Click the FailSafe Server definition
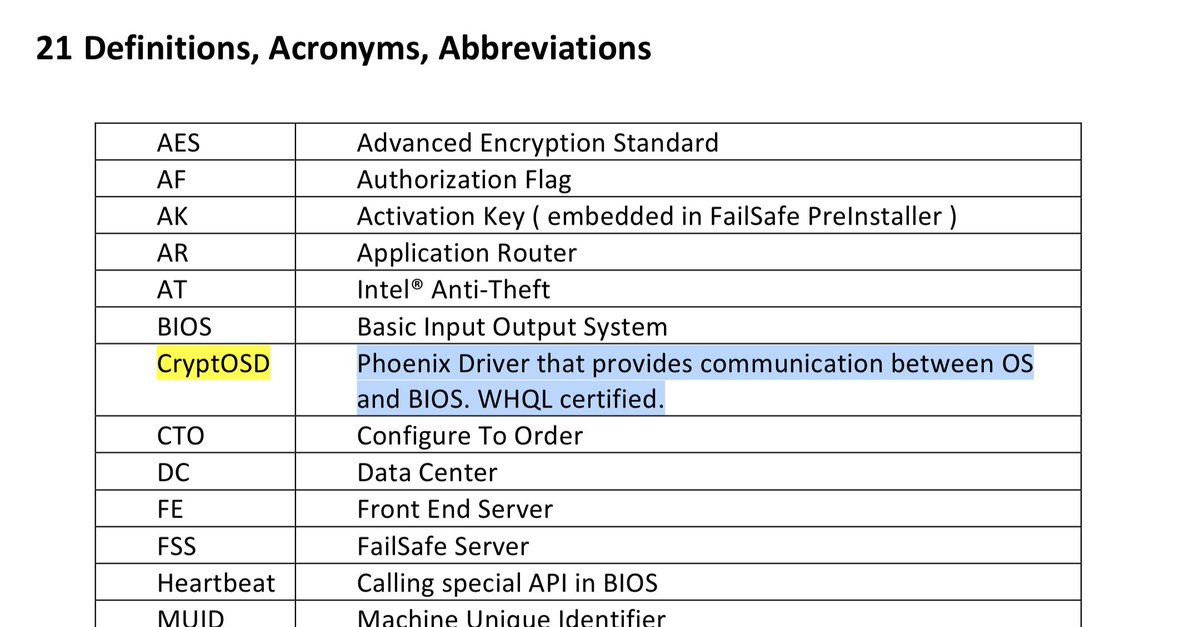The height and width of the screenshot is (627, 1200). [442, 547]
